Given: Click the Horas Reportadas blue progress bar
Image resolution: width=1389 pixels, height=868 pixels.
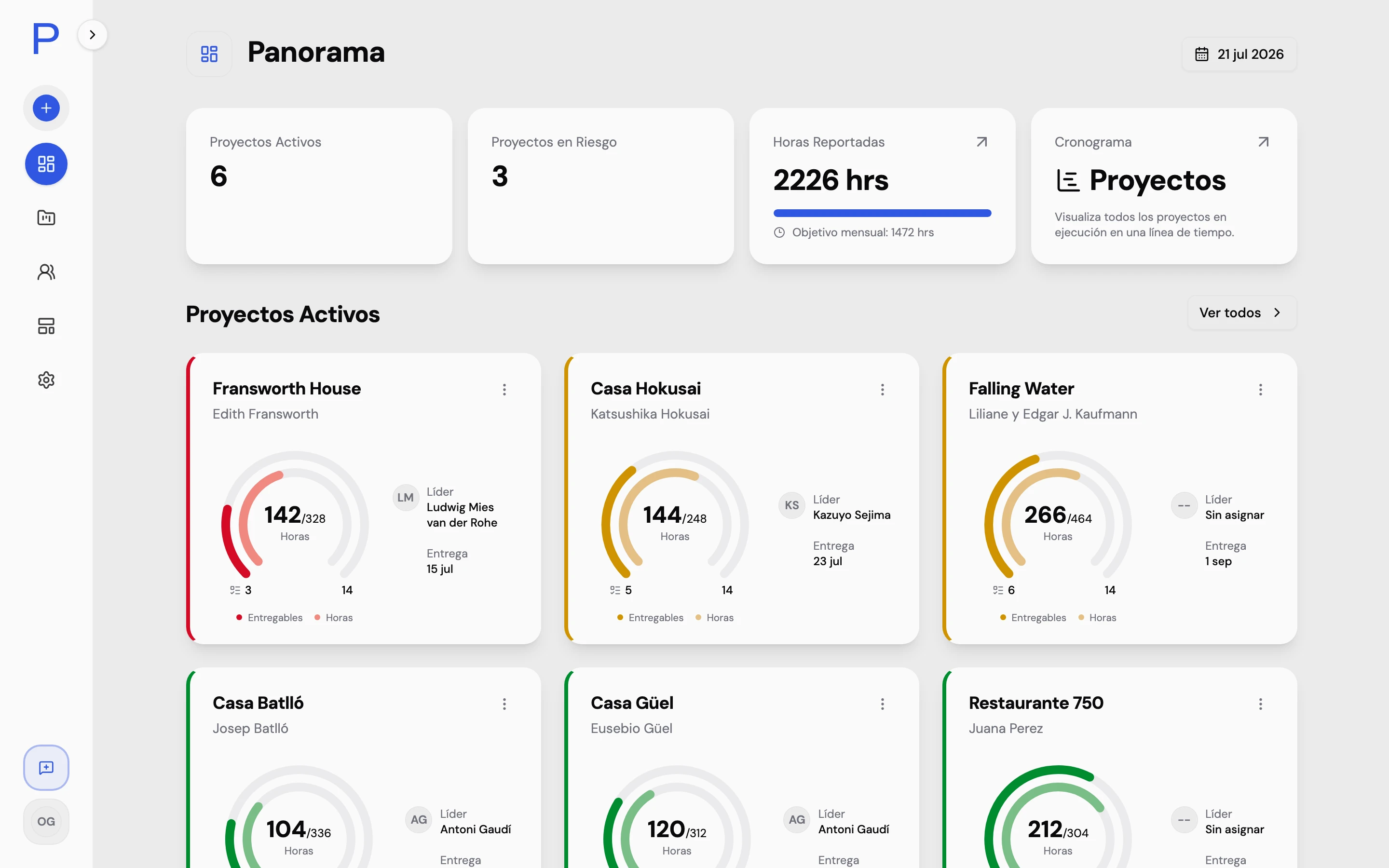Looking at the screenshot, I should [x=882, y=213].
